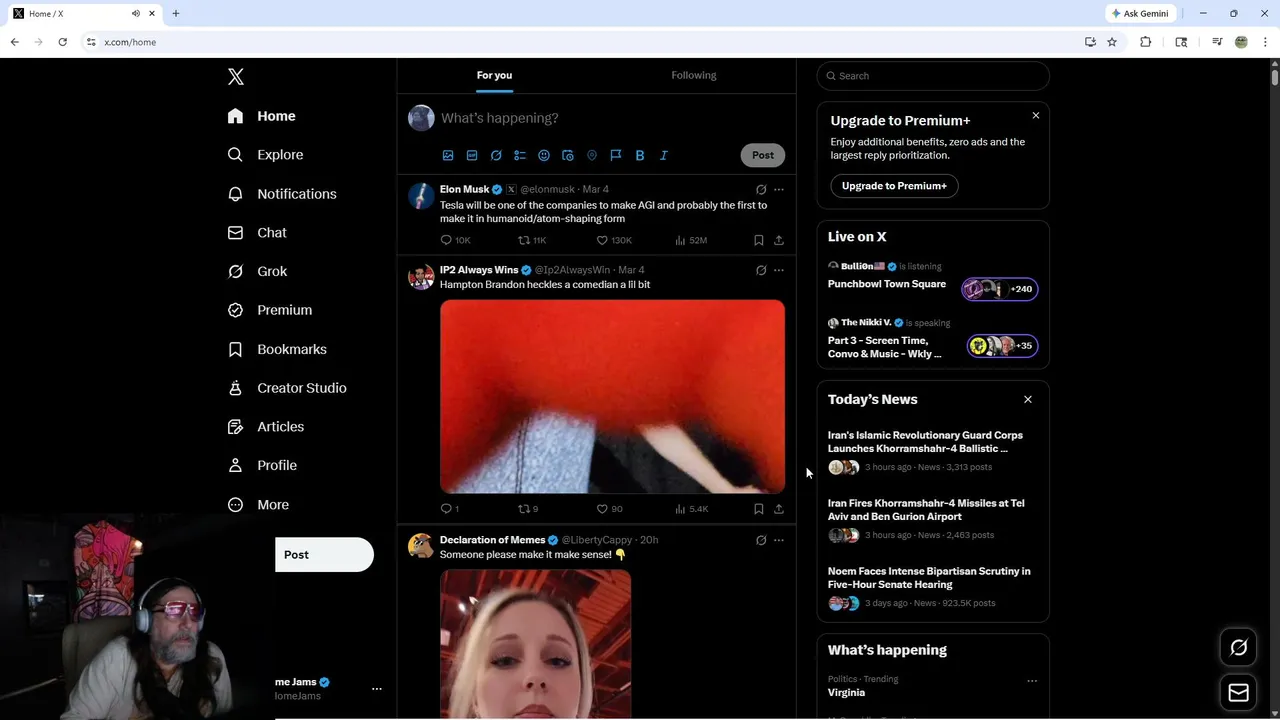This screenshot has height=720, width=1280.
Task: Click the Upgrade to Premium+ button
Action: tap(894, 186)
